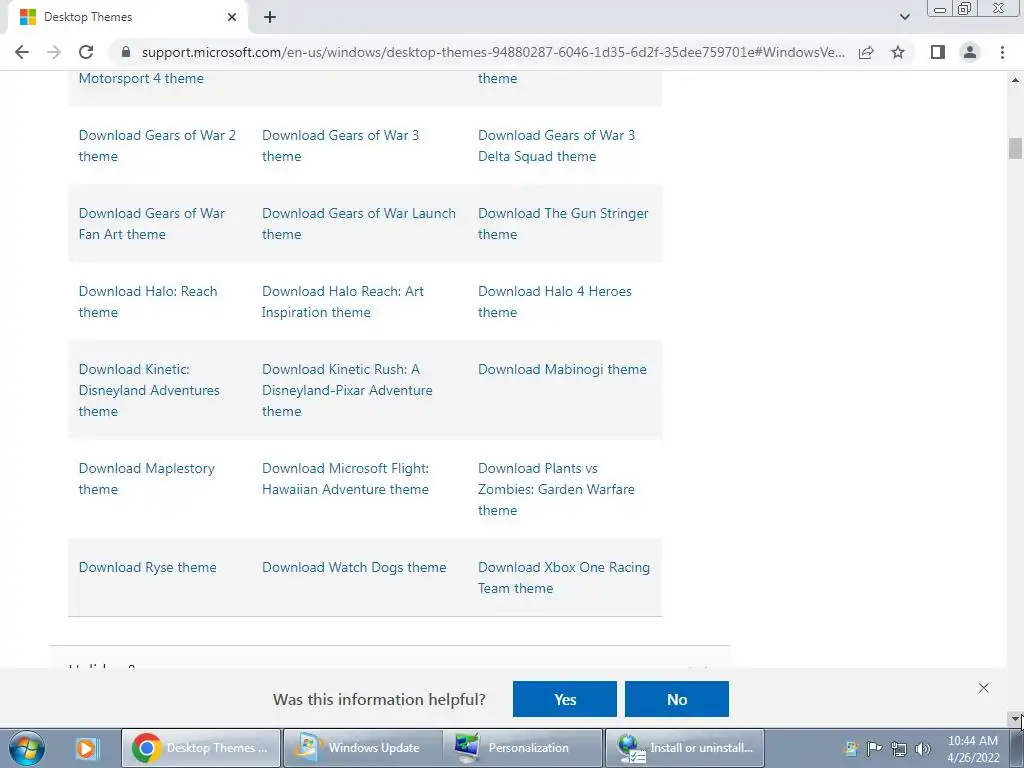Open Kinetic Rush Disneyland-Pixar Adventure theme

tap(347, 390)
